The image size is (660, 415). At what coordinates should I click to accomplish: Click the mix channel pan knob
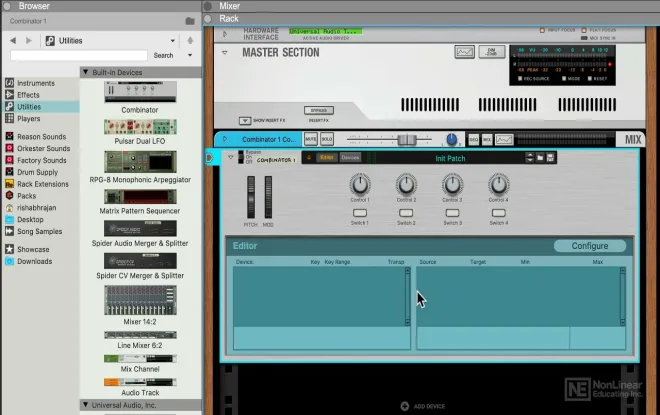[451, 139]
